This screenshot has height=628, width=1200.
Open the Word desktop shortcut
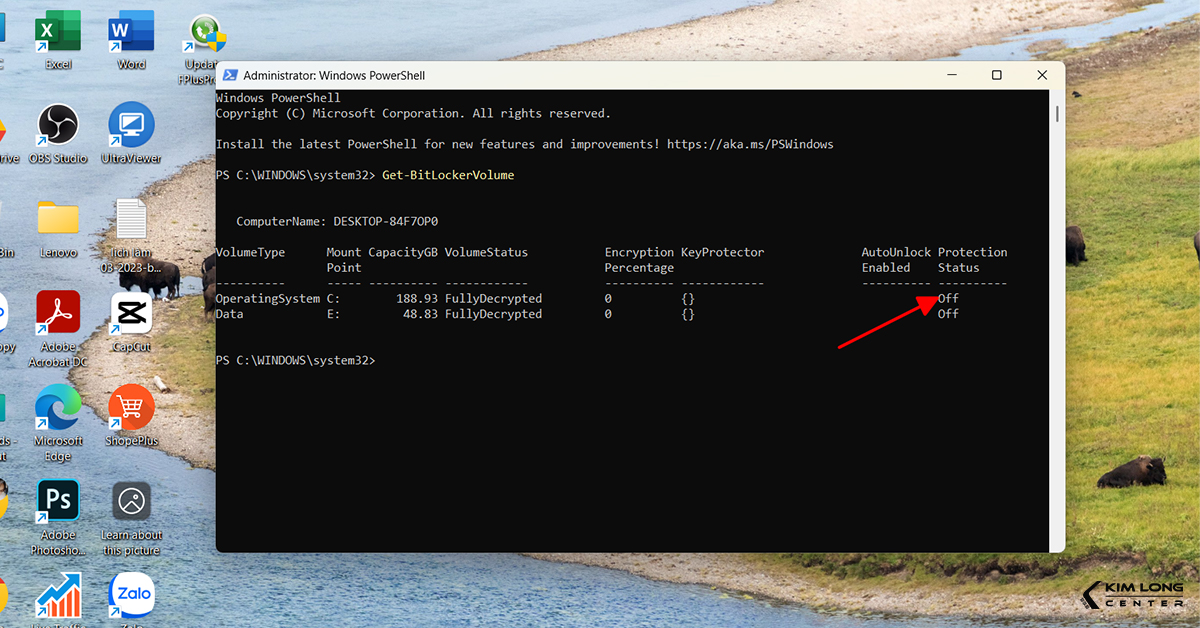click(131, 34)
